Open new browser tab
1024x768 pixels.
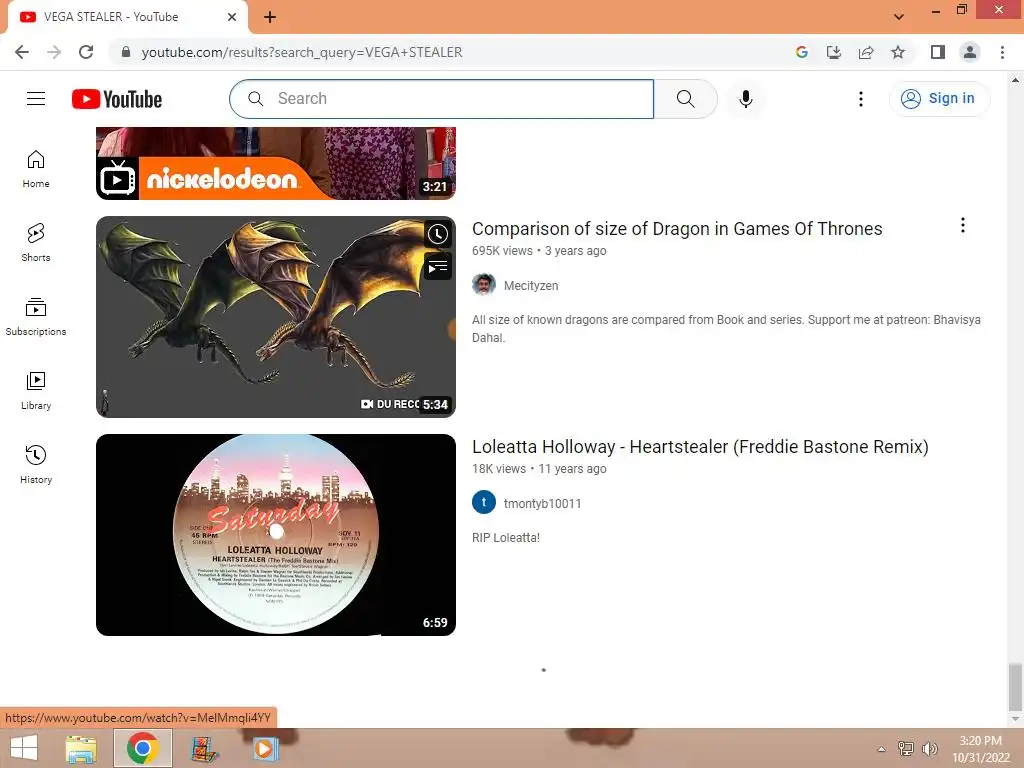[x=270, y=17]
